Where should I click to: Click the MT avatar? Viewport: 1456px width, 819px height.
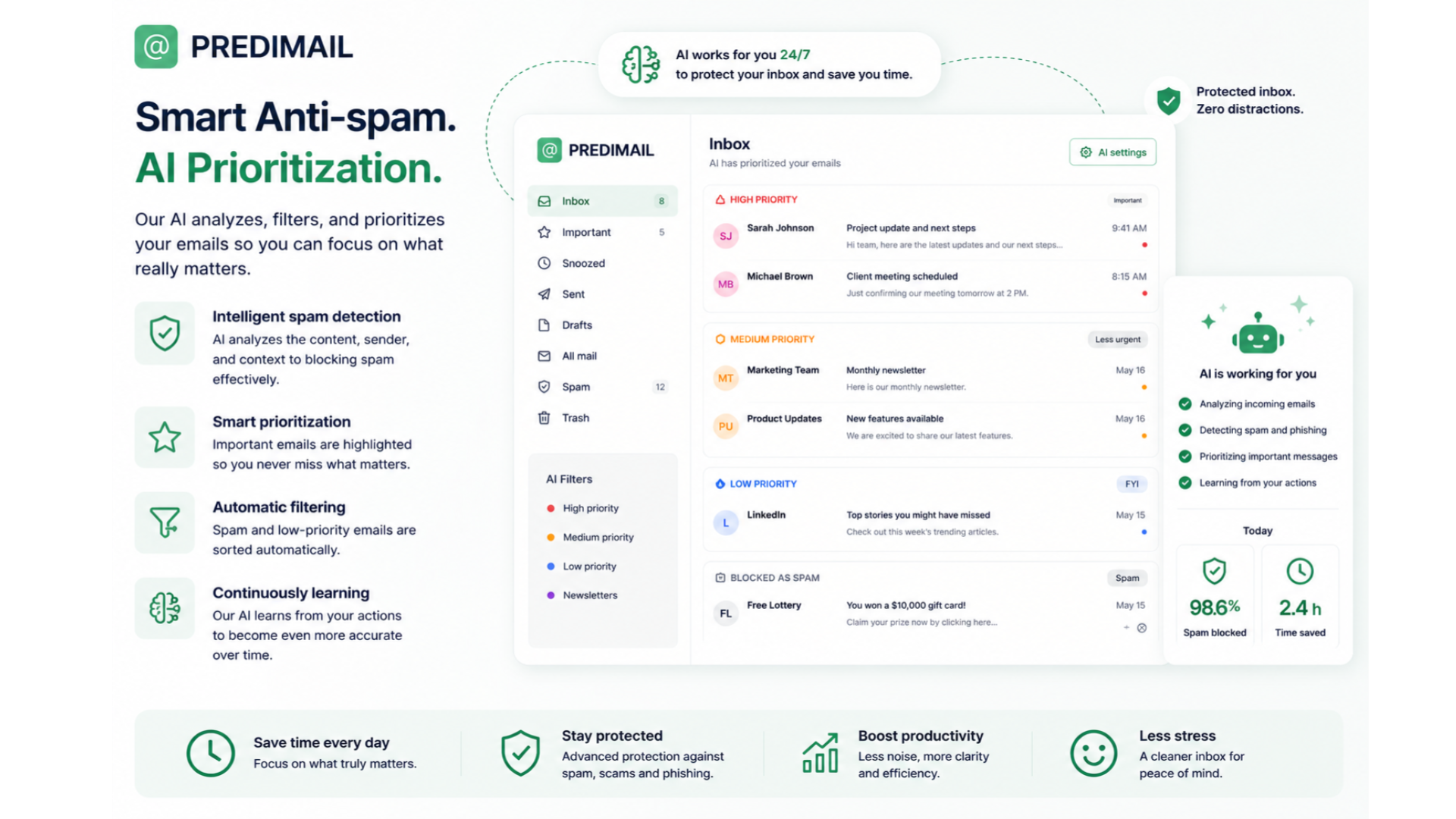click(x=726, y=378)
